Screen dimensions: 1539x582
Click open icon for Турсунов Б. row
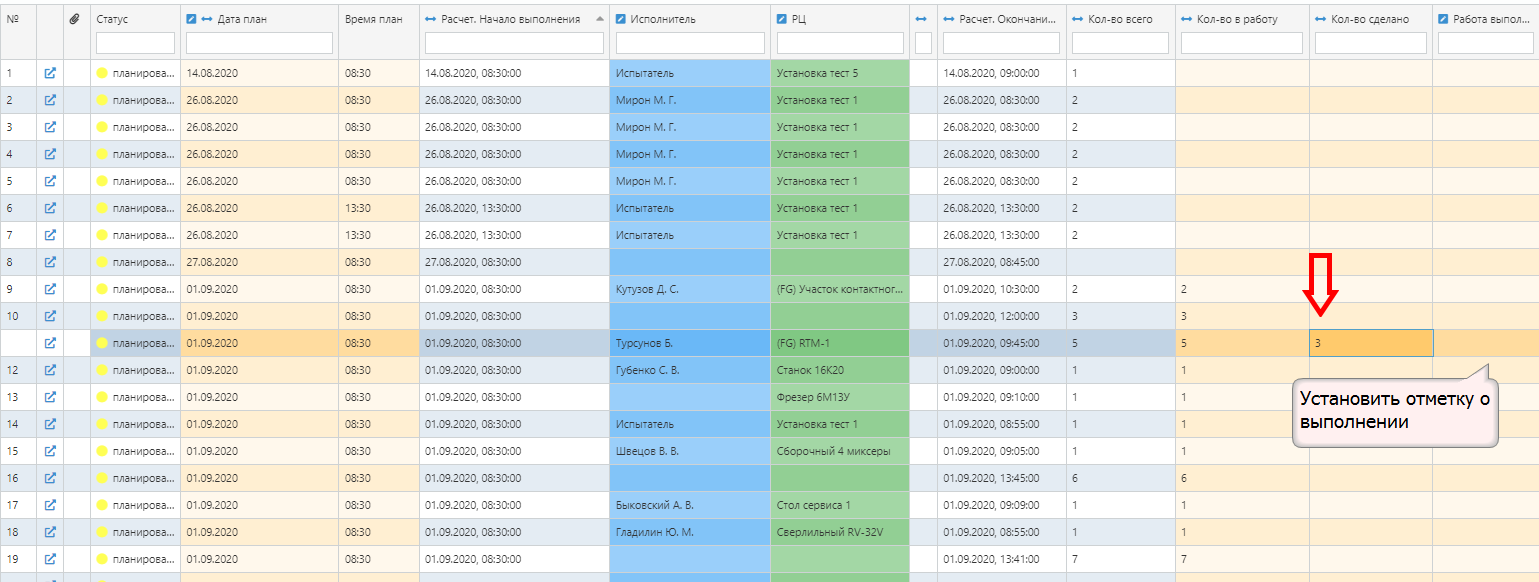[50, 343]
